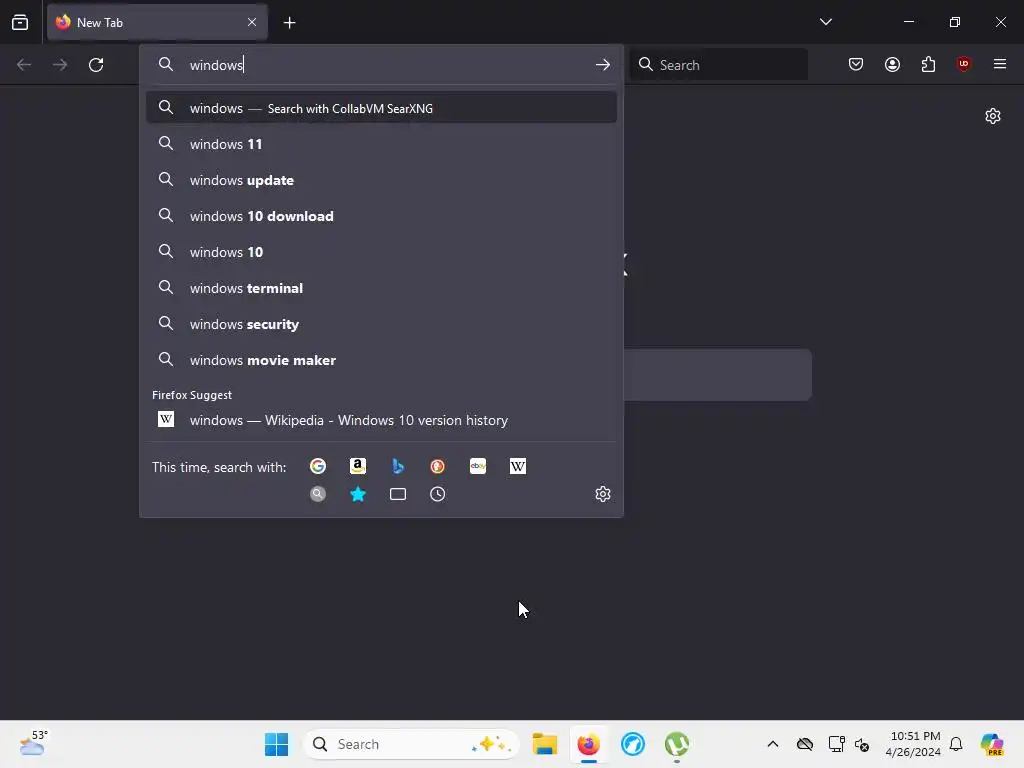This screenshot has width=1024, height=768.
Task: Reload the current page
Action: [96, 65]
